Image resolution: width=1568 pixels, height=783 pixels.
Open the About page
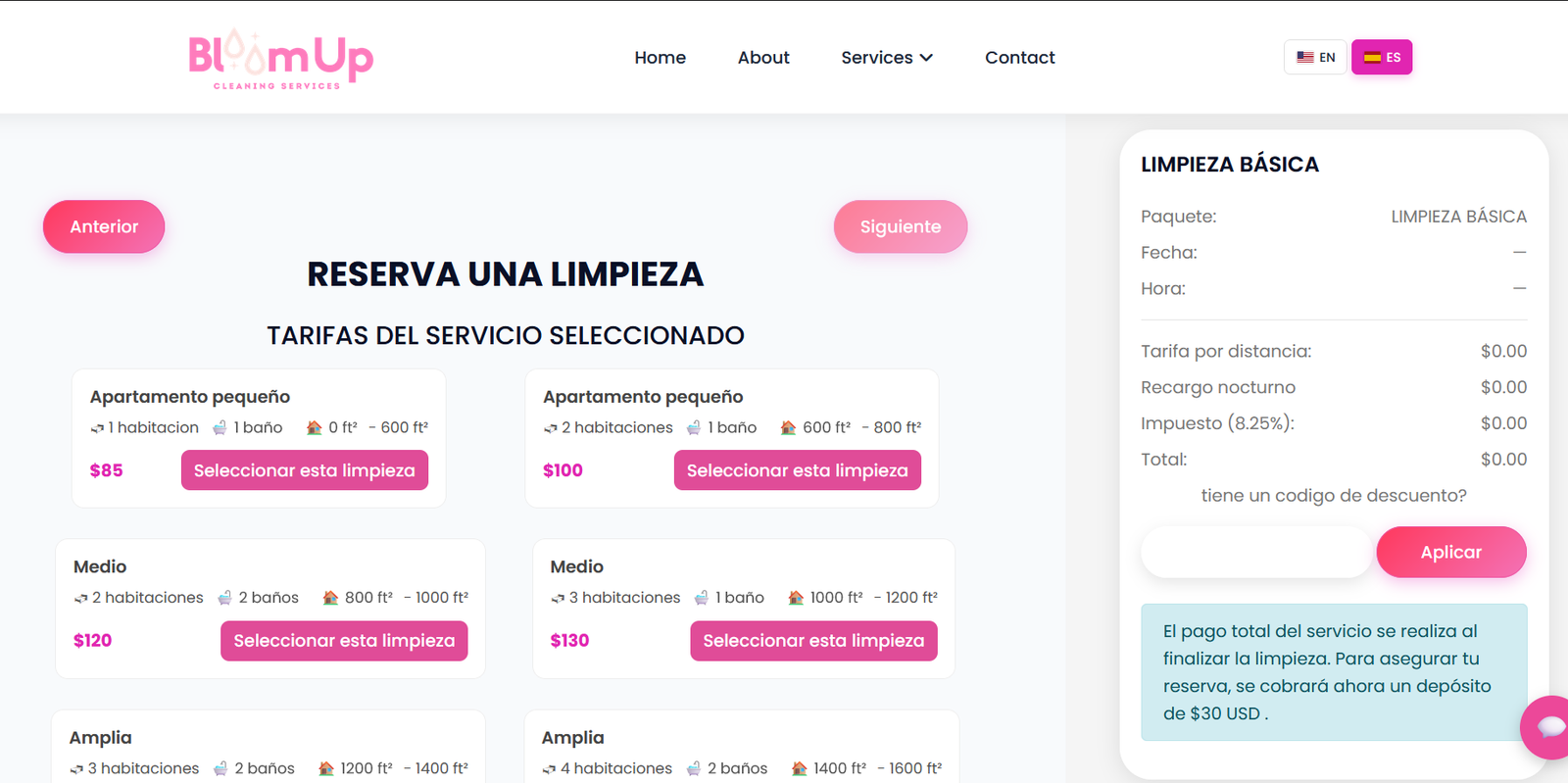(763, 58)
